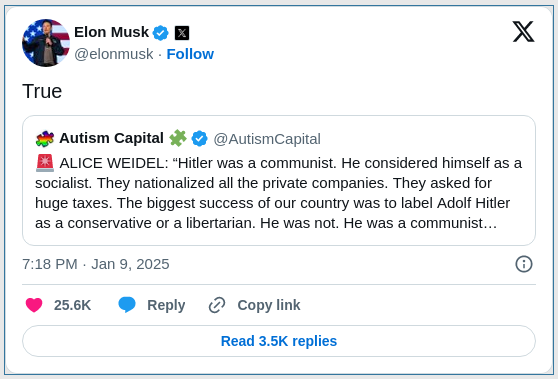Follow the @elonmusk account
The width and height of the screenshot is (558, 379).
[x=190, y=54]
